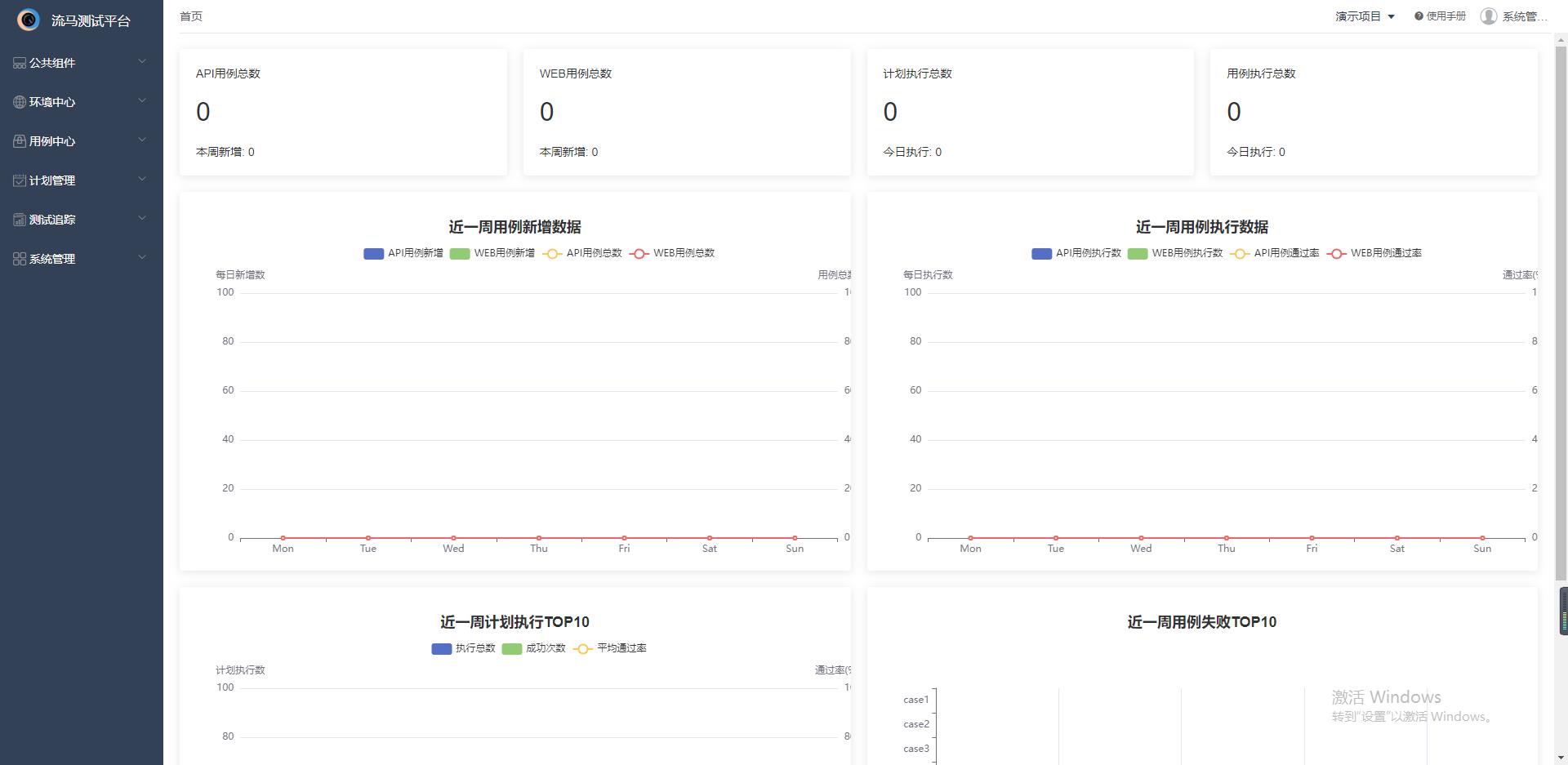This screenshot has width=1568, height=765.
Task: Click the 环境中心 globe icon
Action: click(20, 102)
